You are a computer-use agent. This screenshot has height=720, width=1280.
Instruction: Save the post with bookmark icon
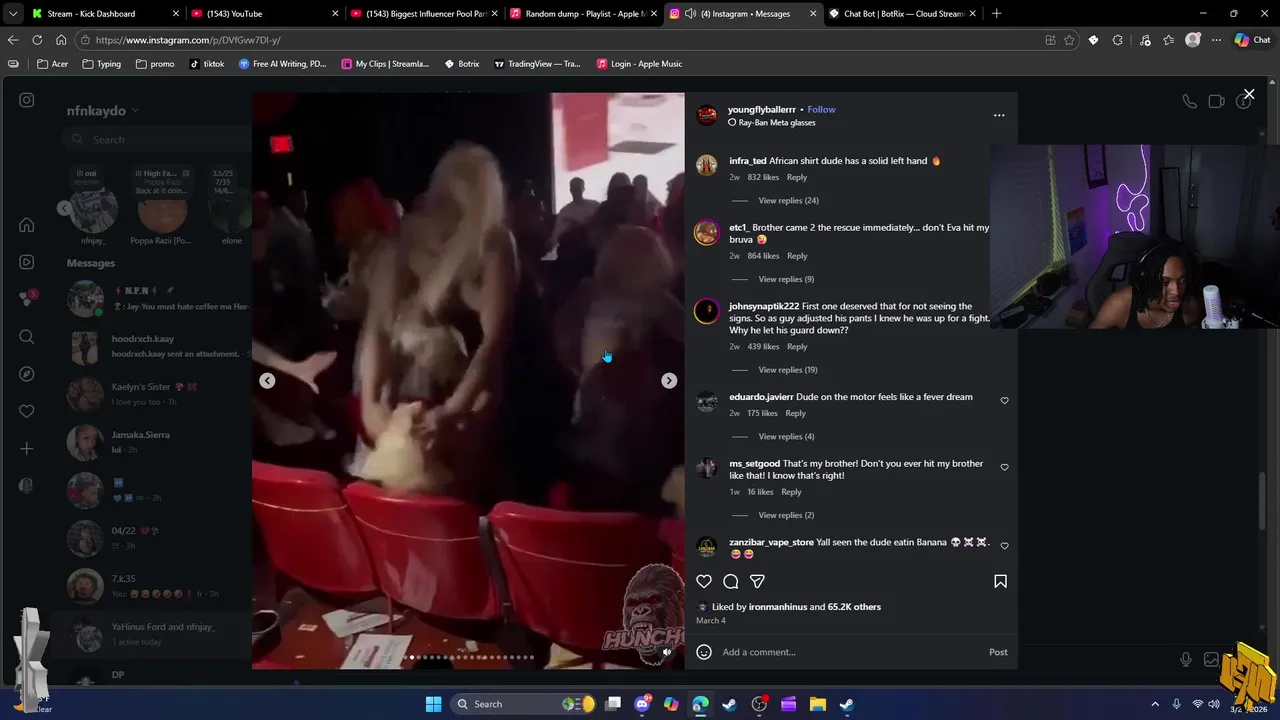point(1000,581)
